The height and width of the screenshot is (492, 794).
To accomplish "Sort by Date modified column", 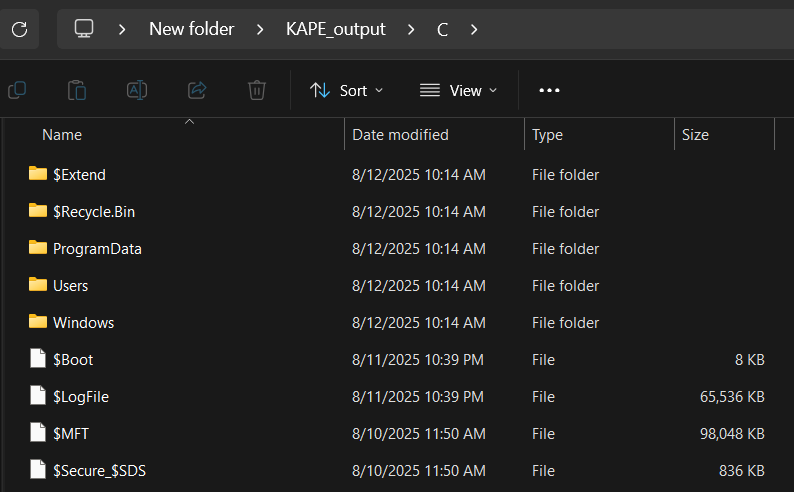I will 400,135.
